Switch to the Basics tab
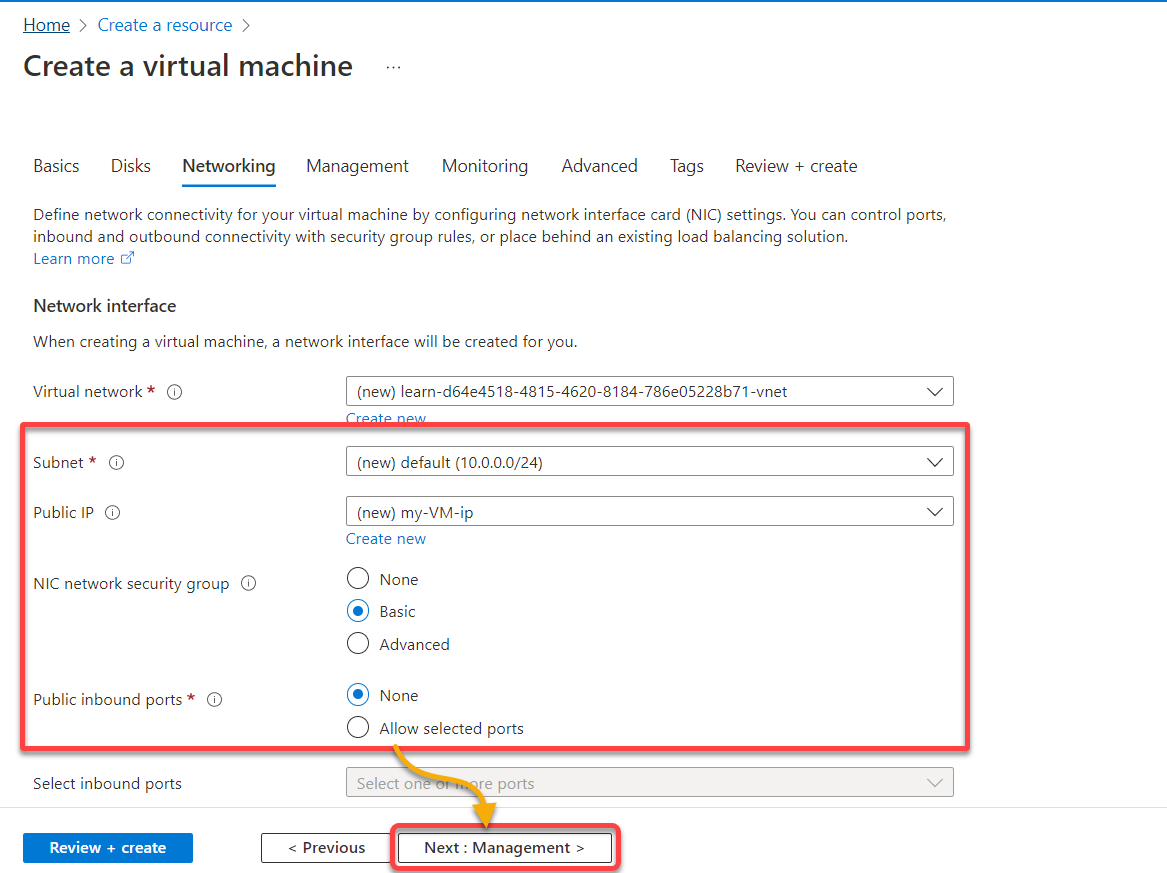The width and height of the screenshot is (1167, 873). tap(56, 166)
